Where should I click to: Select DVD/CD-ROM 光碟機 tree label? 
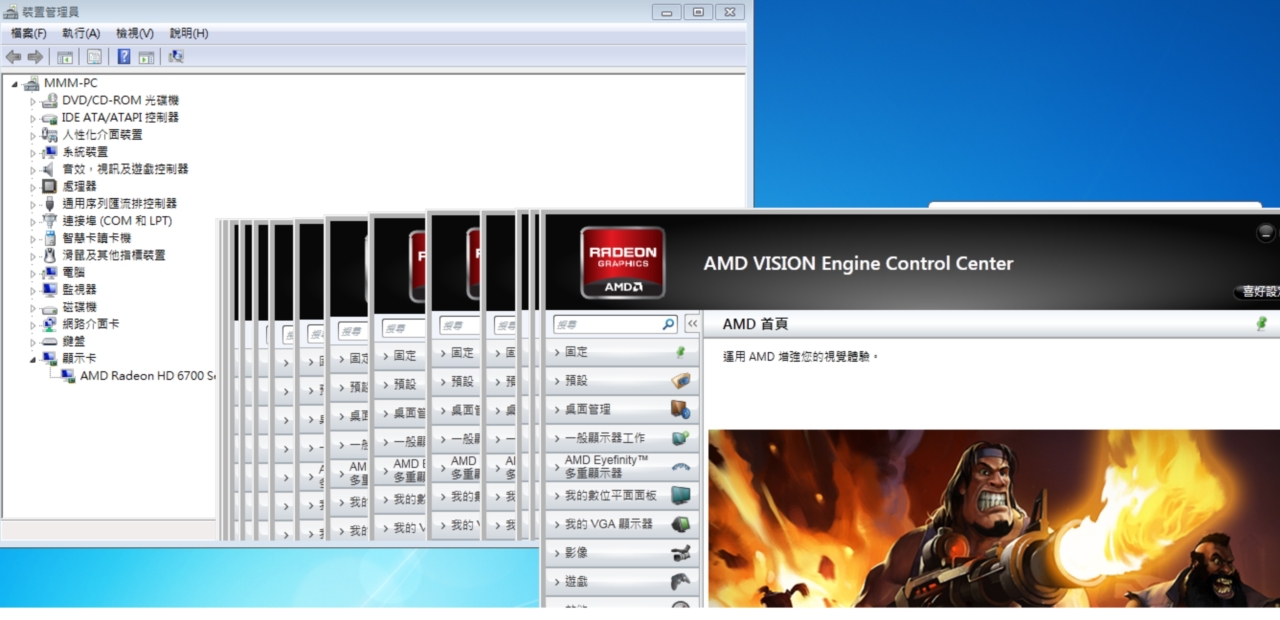pyautogui.click(x=121, y=101)
